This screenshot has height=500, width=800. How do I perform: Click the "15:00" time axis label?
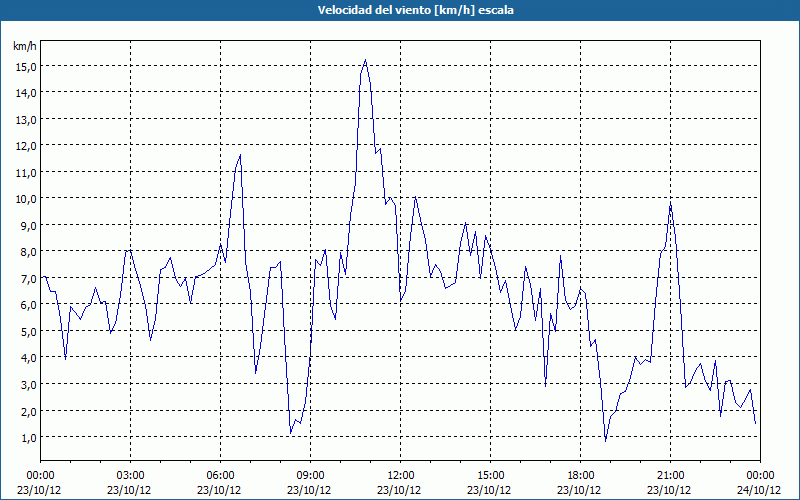coord(490,476)
